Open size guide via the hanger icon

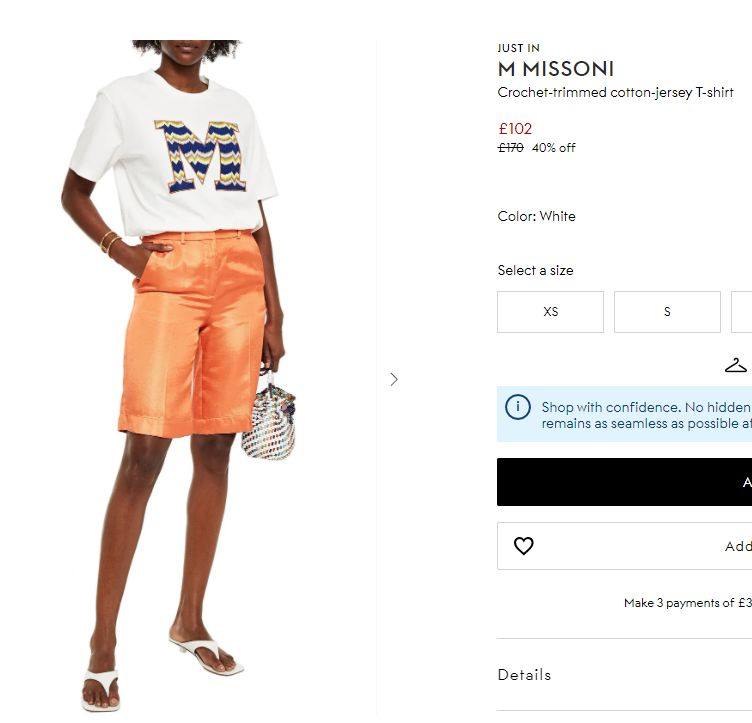[x=736, y=365]
